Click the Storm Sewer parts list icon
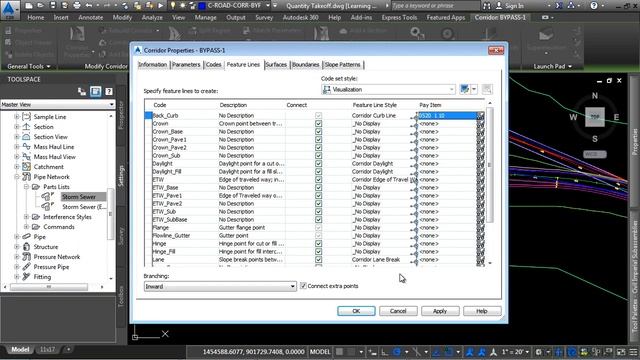Viewport: 640px width, 360px height. (47, 197)
